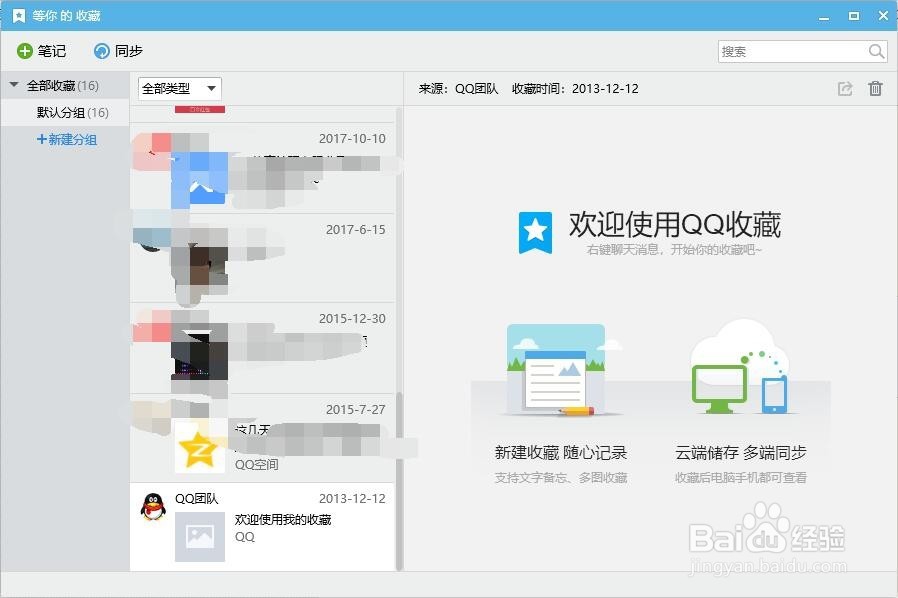Screen dimensions: 898x598
Task: Close the 收藏 window
Action: (883, 16)
